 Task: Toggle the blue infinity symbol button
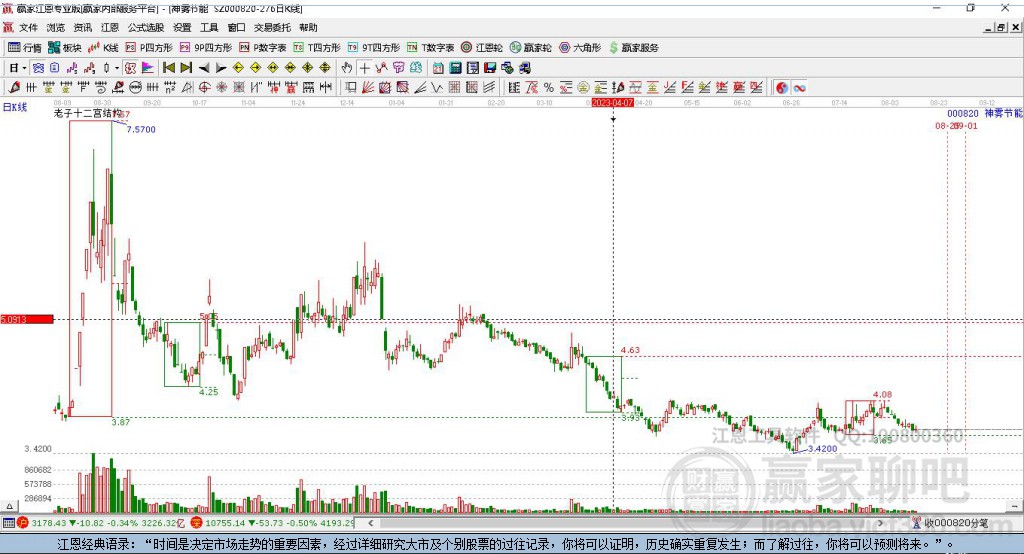[799, 88]
